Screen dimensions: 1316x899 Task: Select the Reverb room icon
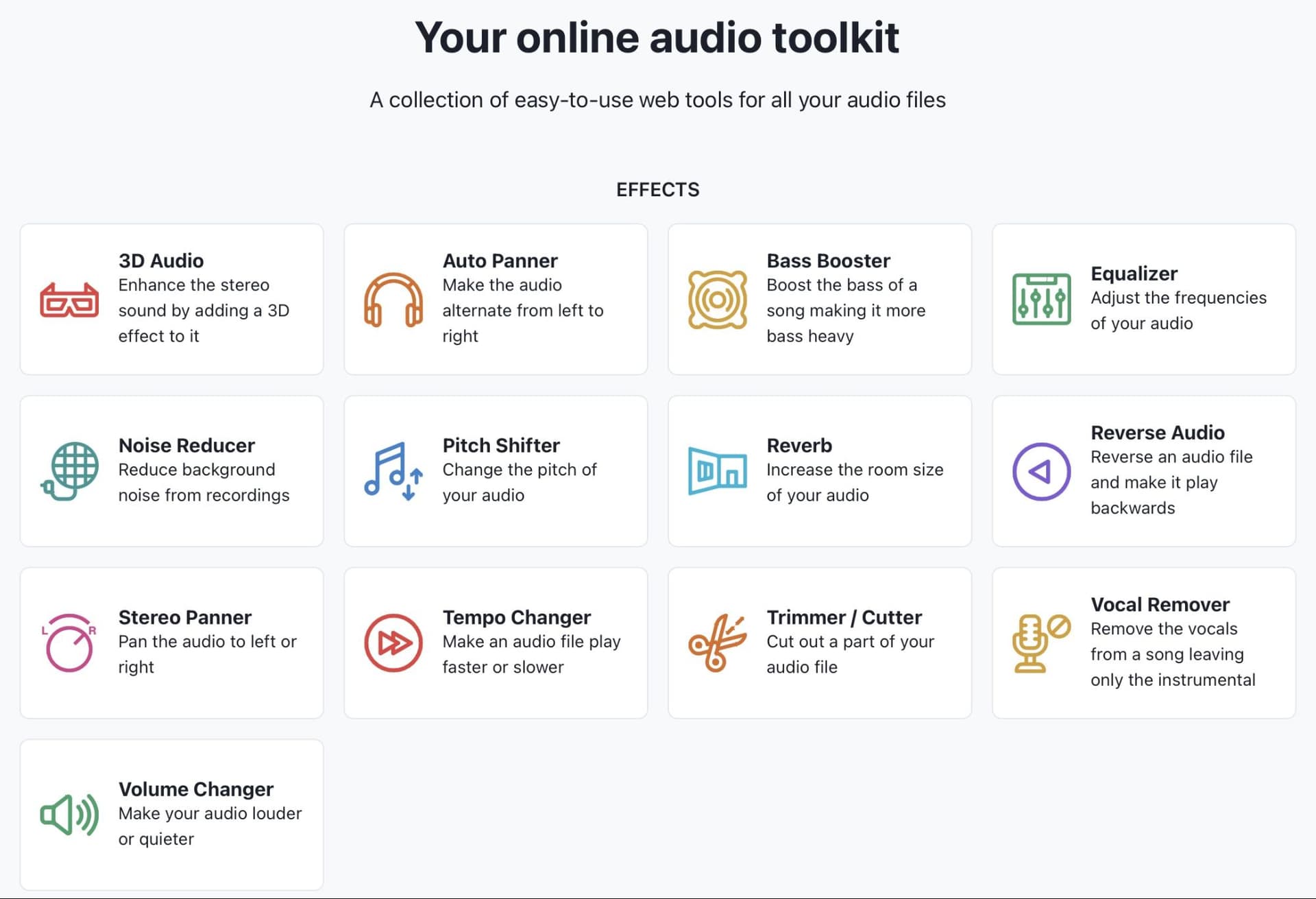[x=717, y=471]
